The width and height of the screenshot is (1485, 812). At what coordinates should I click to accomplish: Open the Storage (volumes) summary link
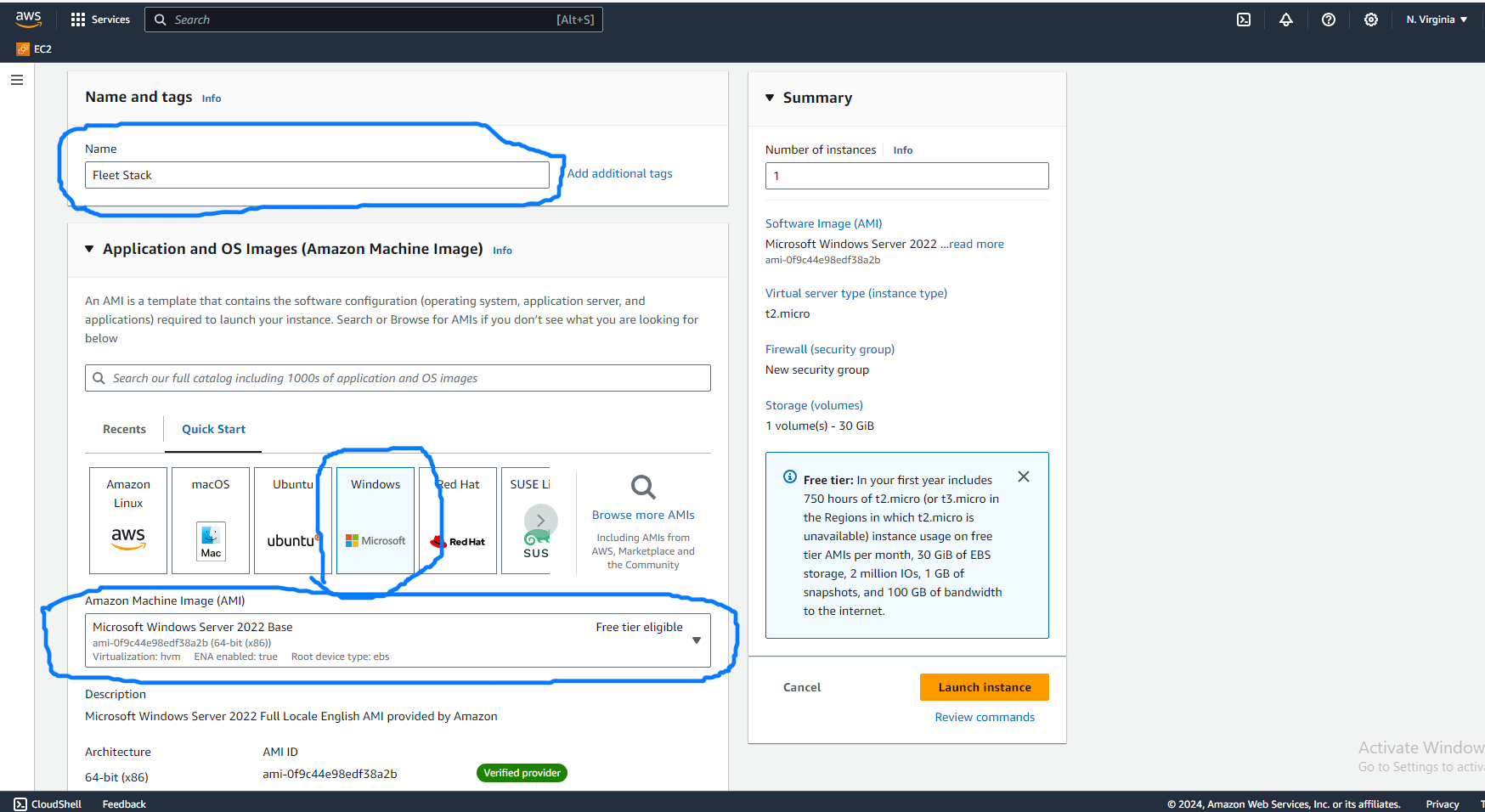pos(814,405)
